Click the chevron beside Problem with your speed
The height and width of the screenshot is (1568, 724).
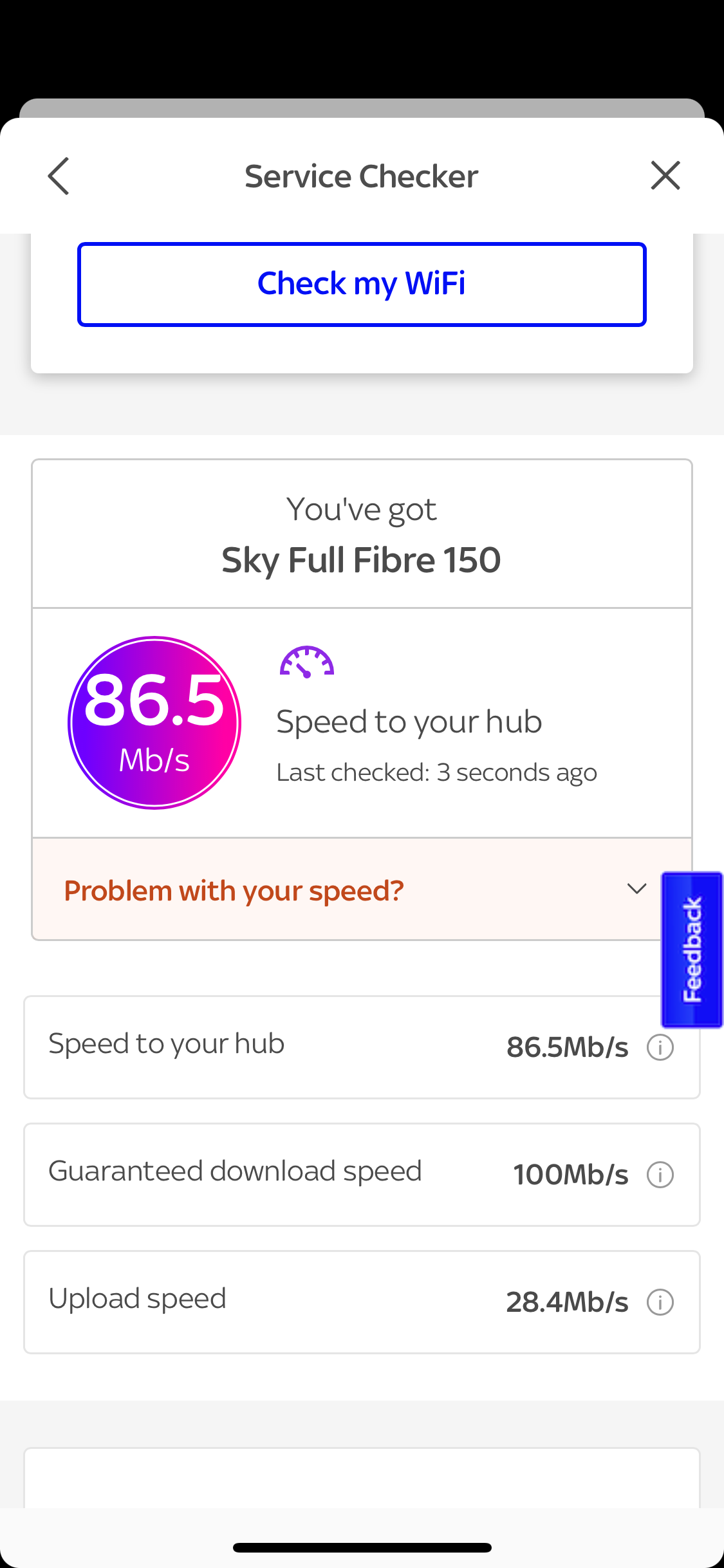click(x=636, y=889)
